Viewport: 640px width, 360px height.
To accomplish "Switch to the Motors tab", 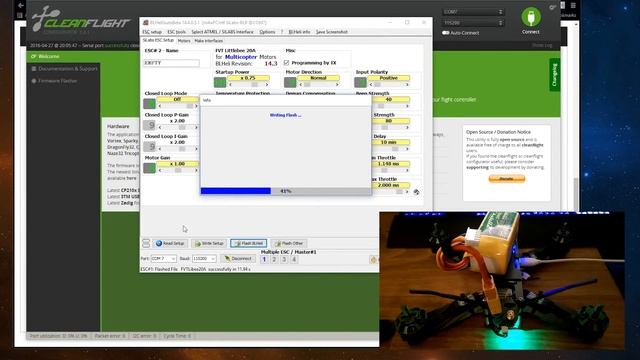I will [x=184, y=41].
